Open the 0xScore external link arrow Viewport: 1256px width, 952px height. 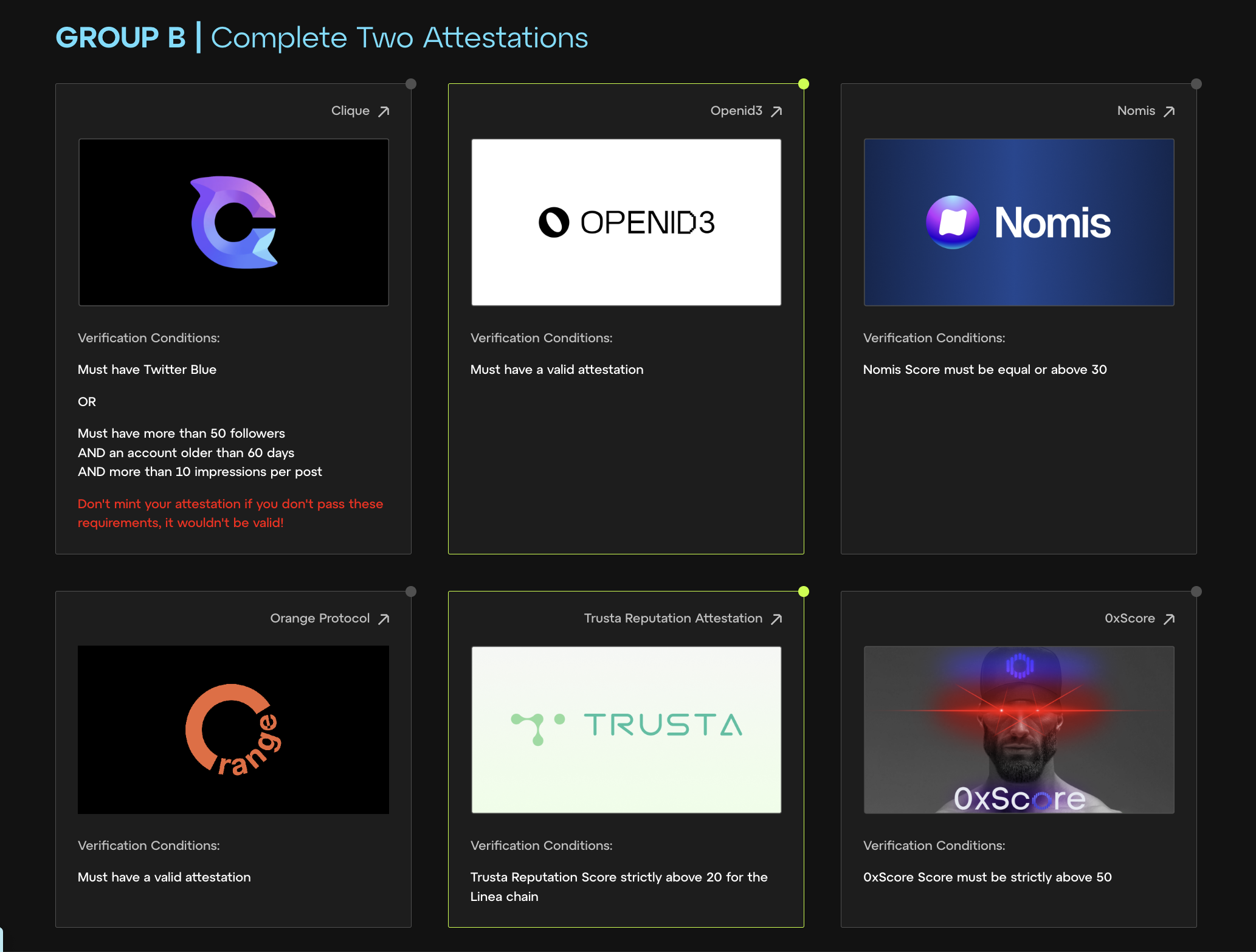pyautogui.click(x=1169, y=619)
